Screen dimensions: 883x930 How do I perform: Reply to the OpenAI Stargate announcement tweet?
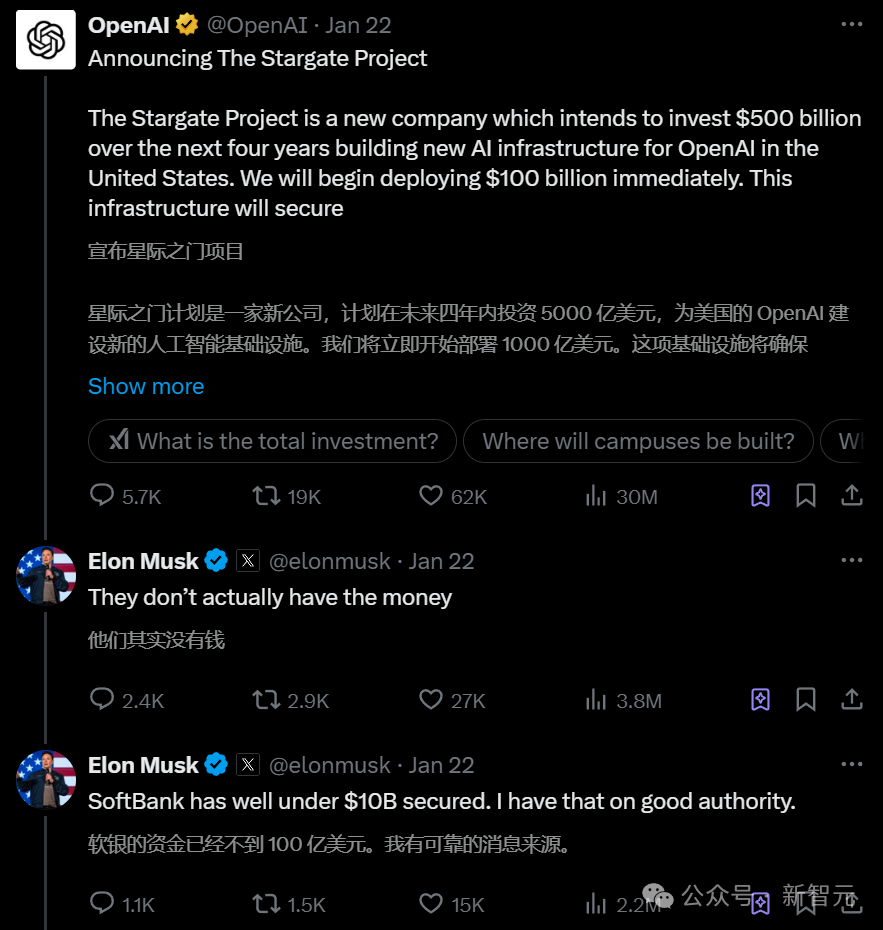tap(103, 495)
